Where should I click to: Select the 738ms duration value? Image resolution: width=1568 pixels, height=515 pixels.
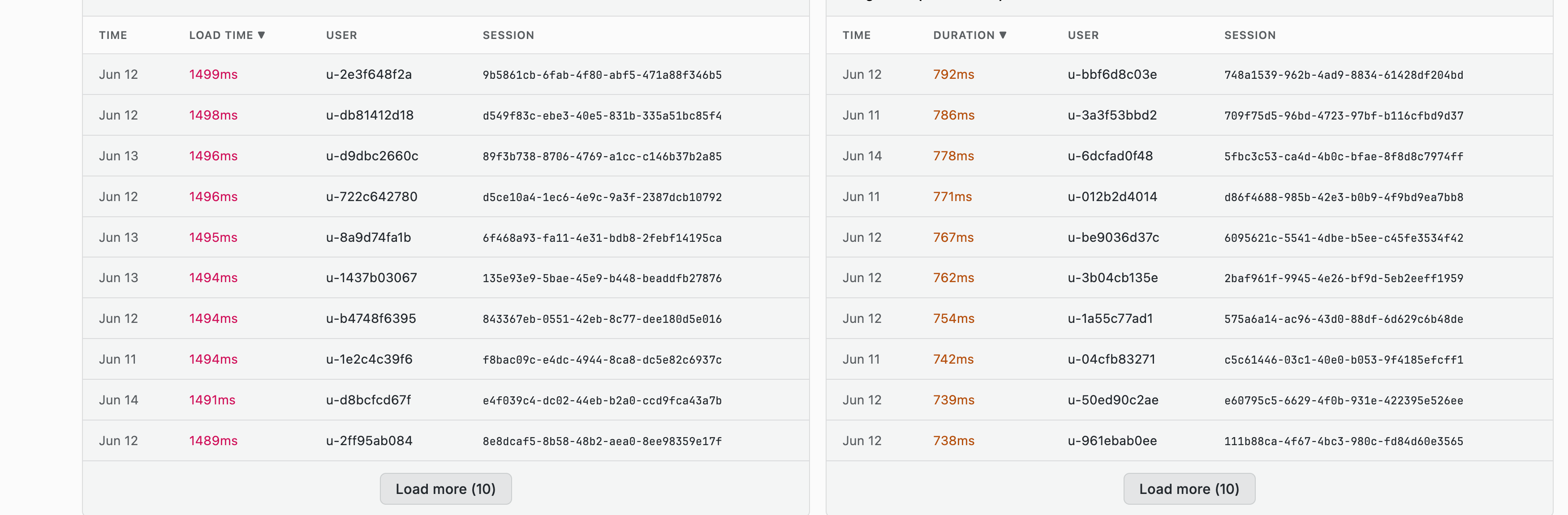click(x=953, y=441)
